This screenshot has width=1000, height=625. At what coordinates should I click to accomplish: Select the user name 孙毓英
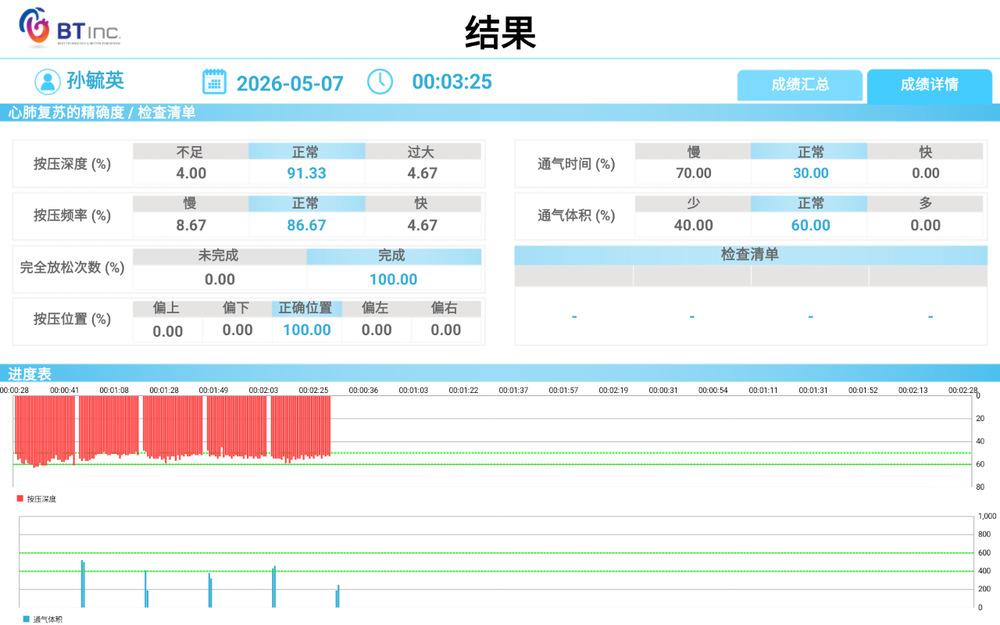95,81
